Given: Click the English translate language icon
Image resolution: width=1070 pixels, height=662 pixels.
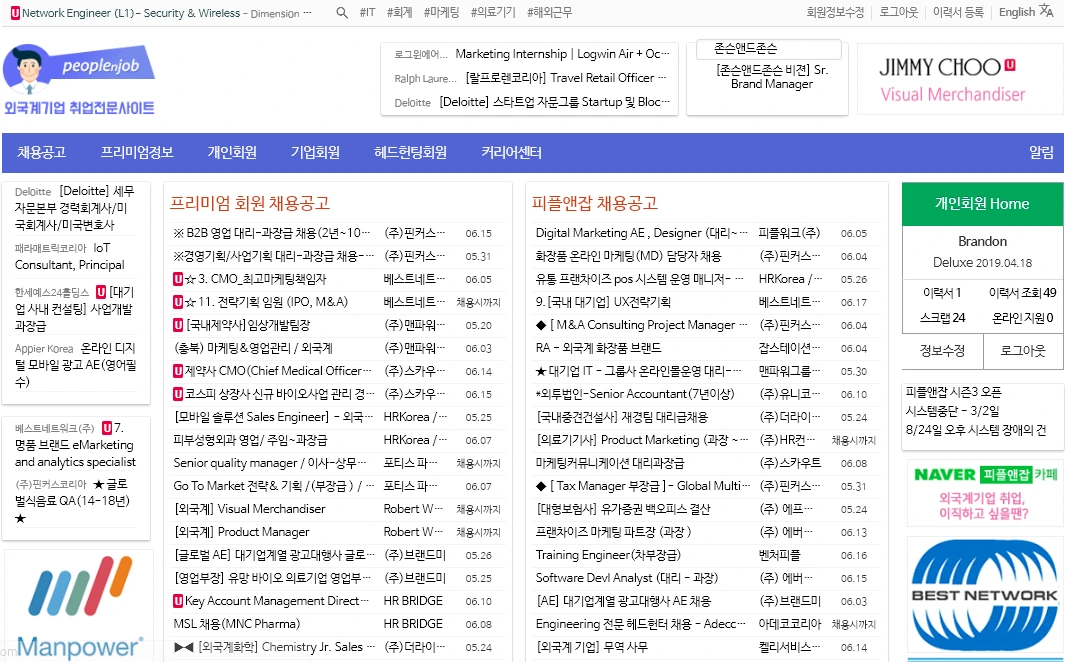Looking at the screenshot, I should pyautogui.click(x=1048, y=12).
